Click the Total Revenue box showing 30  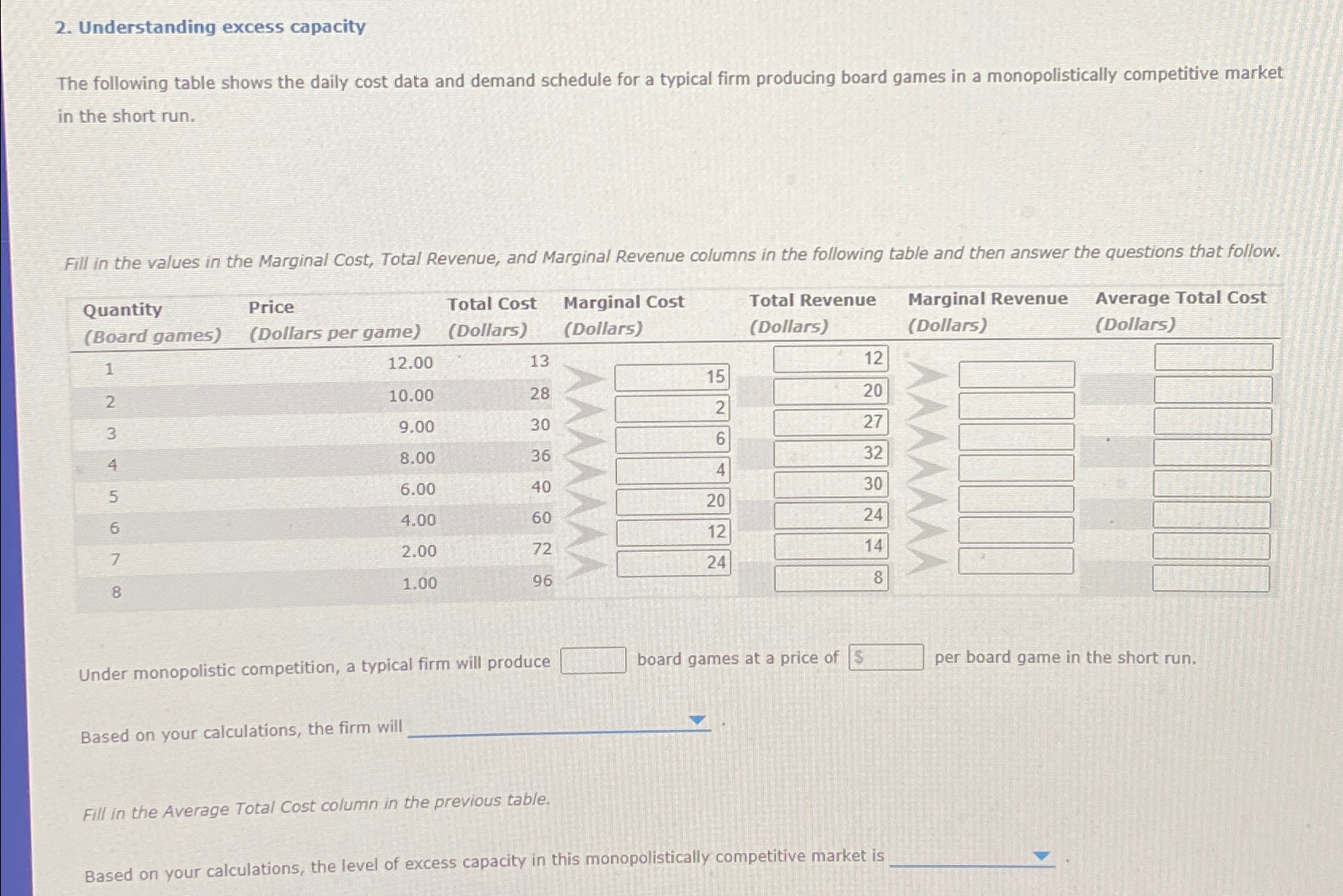tap(831, 484)
